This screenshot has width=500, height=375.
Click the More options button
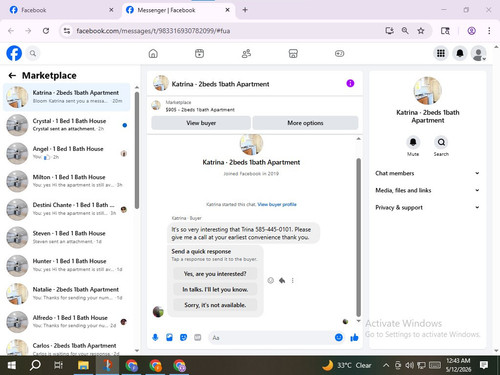pyautogui.click(x=305, y=123)
